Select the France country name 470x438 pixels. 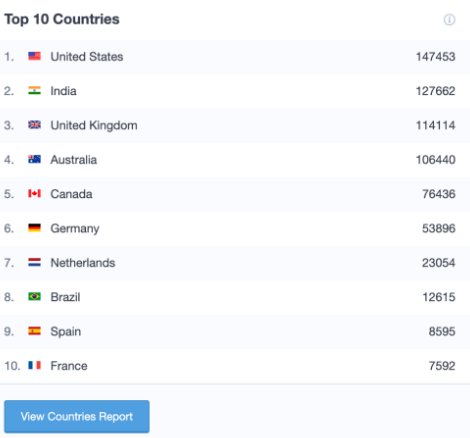[x=69, y=366]
